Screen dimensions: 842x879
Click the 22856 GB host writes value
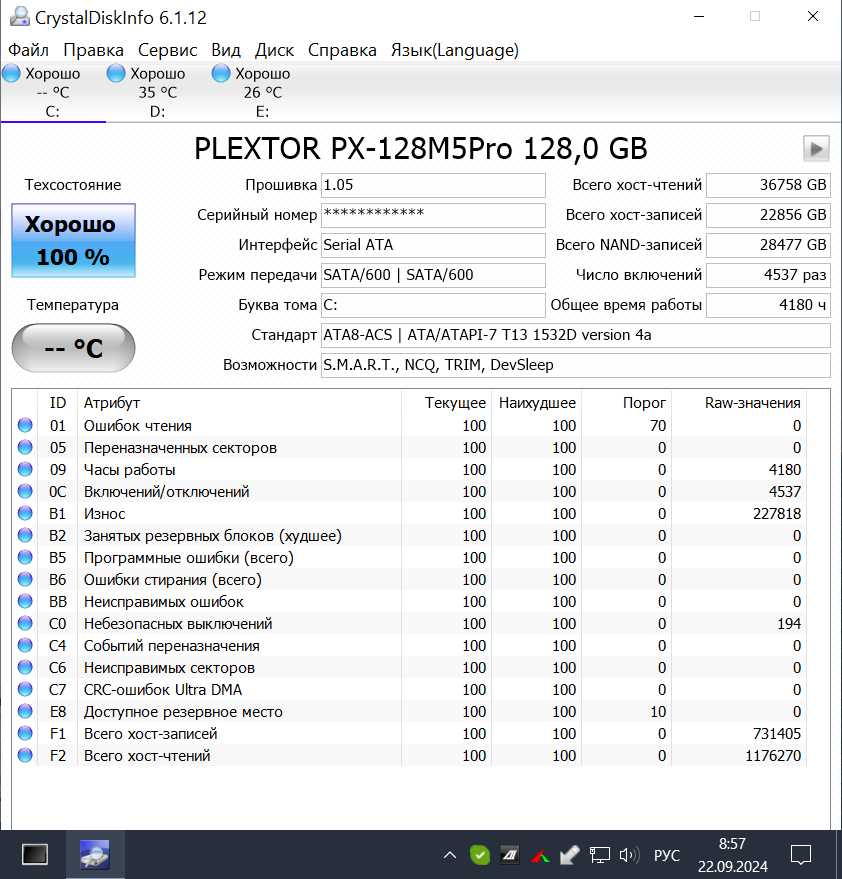click(x=768, y=215)
